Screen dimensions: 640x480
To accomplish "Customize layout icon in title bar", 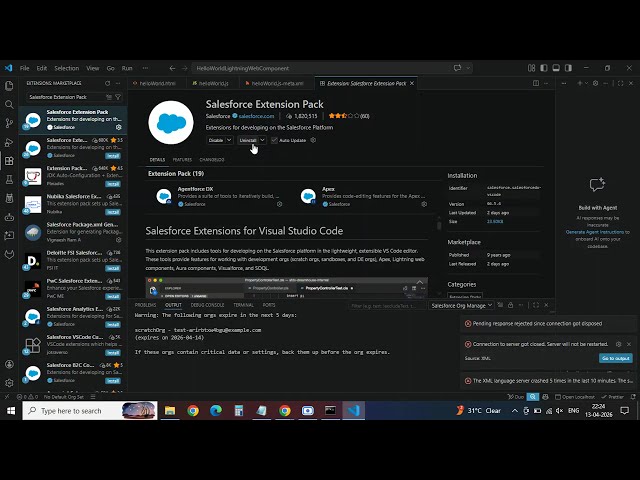I will [531, 68].
